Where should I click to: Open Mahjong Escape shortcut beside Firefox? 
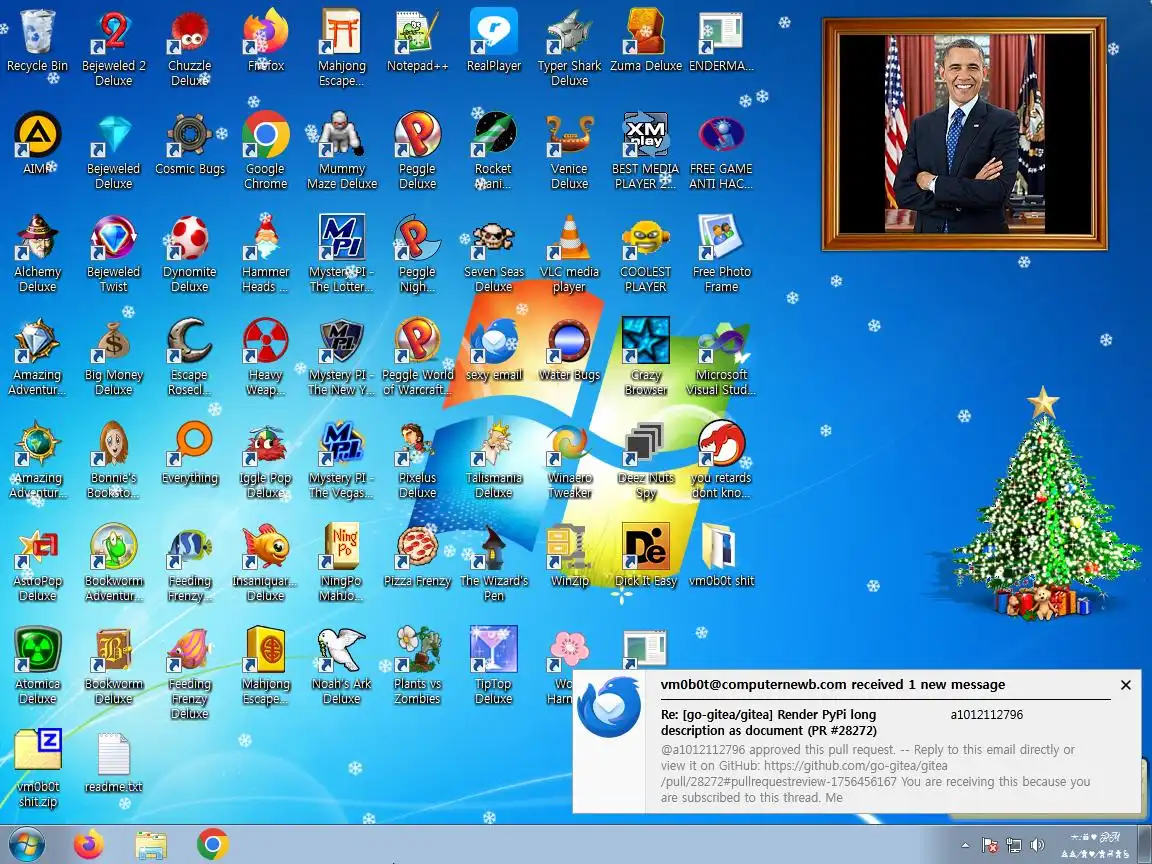point(342,48)
